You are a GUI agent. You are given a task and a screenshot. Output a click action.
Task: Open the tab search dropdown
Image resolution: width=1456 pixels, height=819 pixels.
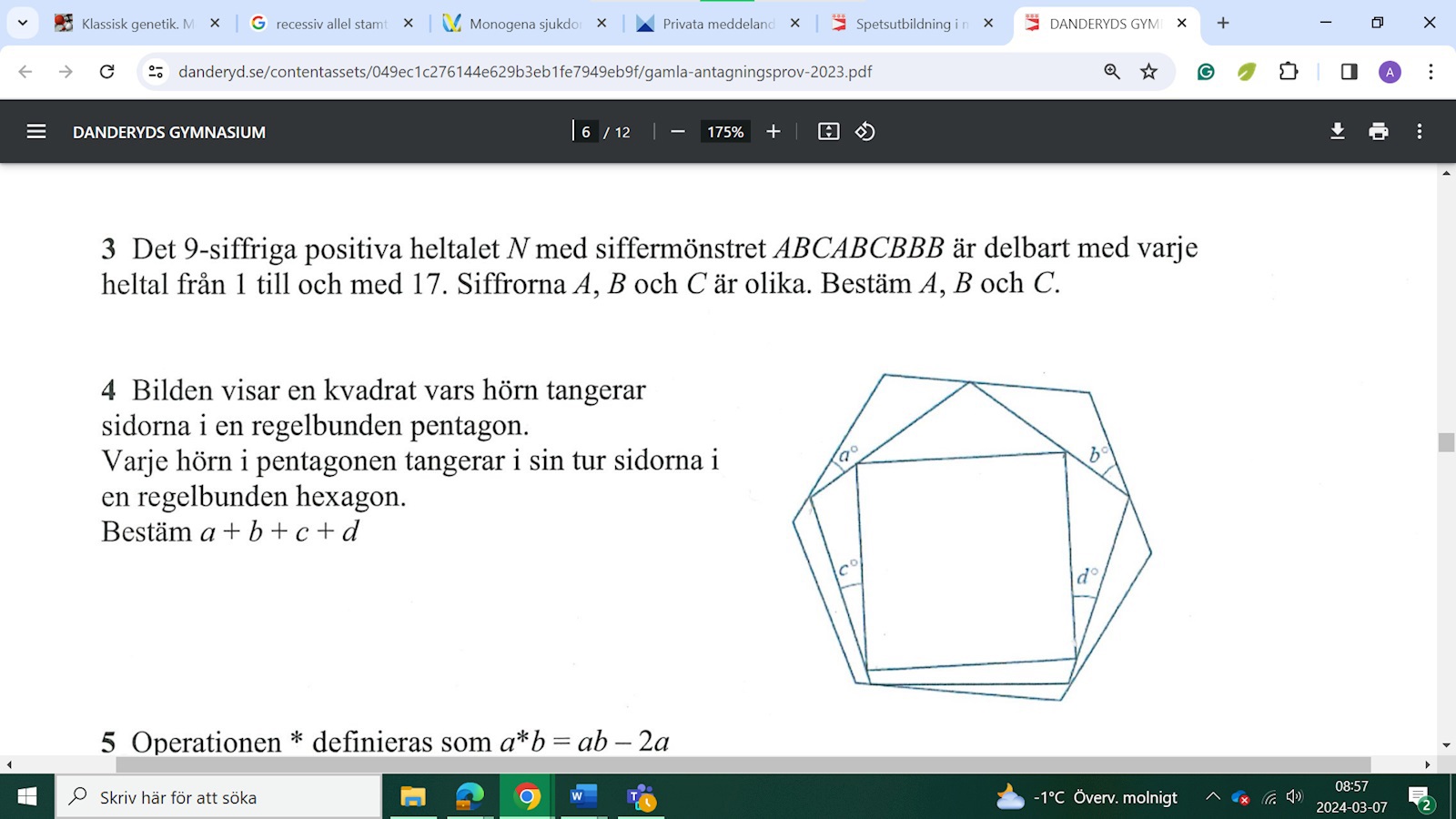23,24
